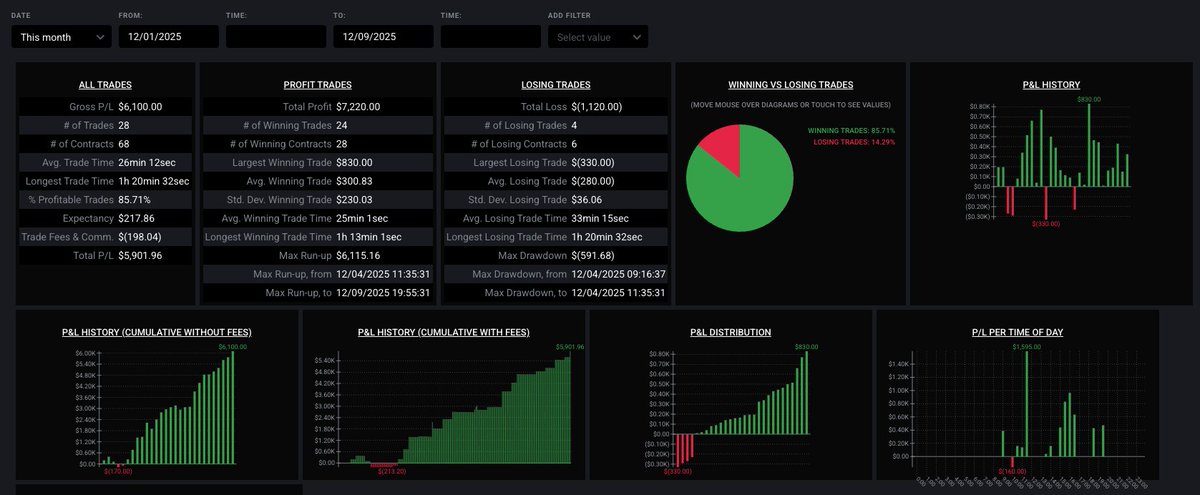Click the Max Run-up value $6,115.16
Screen dimensions: 1200x495
click(357, 256)
